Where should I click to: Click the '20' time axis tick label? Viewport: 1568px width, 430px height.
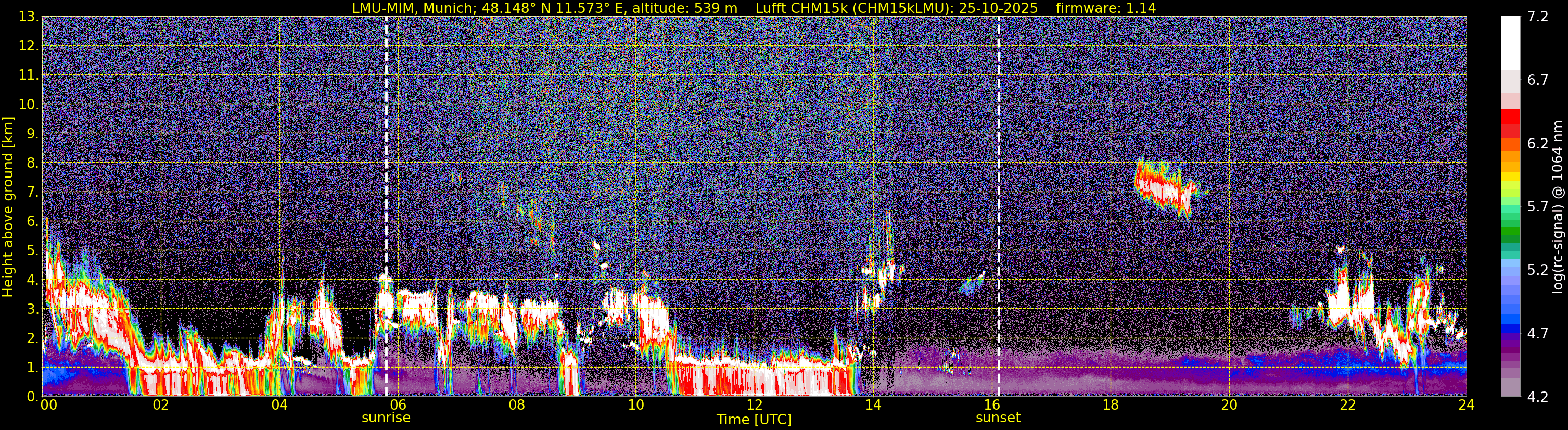click(1229, 405)
